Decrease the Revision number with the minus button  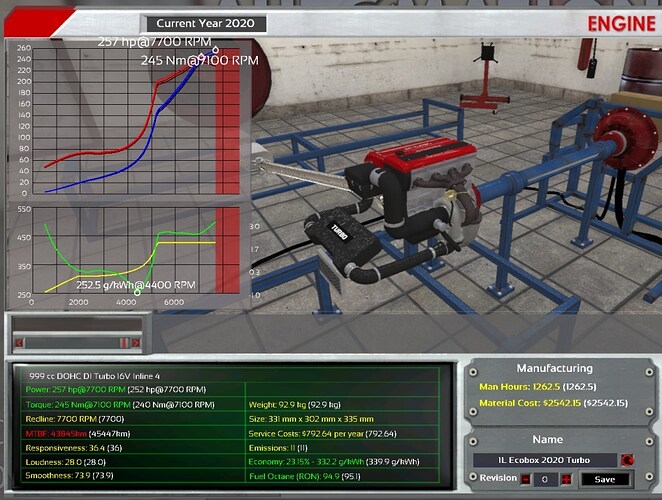(x=526, y=479)
